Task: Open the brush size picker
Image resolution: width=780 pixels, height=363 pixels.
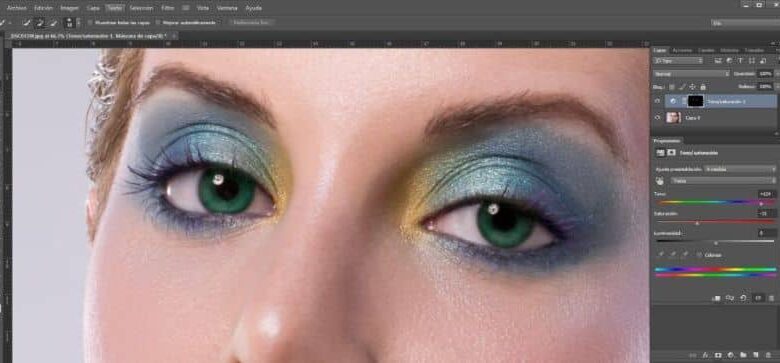Action: tap(70, 22)
